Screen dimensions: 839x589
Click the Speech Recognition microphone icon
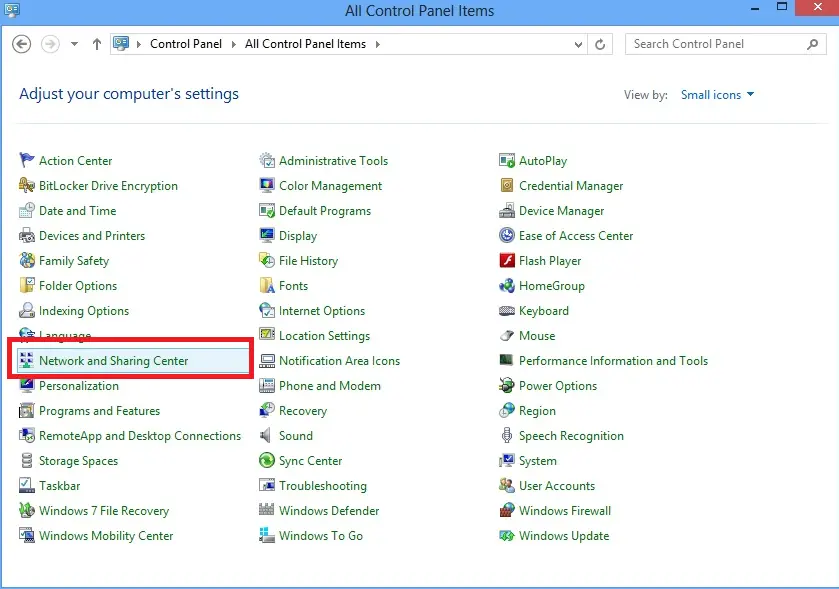point(507,435)
